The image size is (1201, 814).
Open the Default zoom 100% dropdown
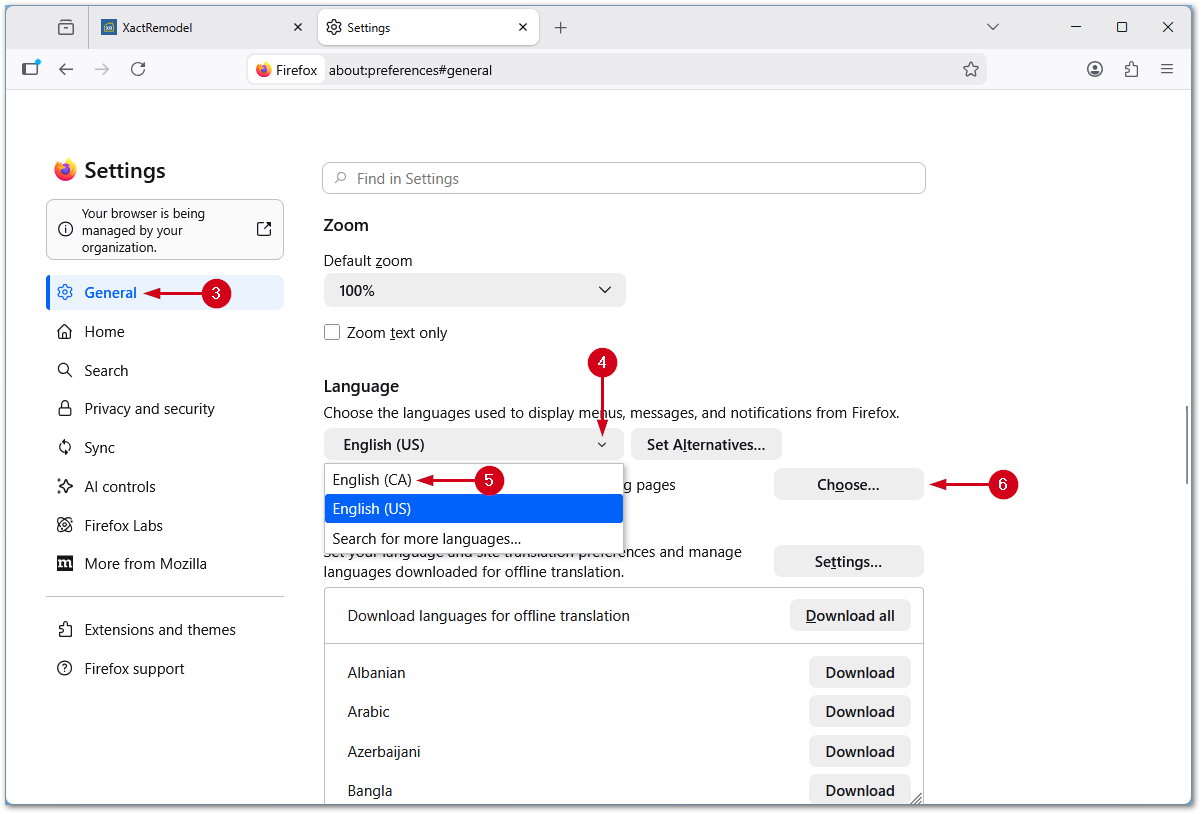tap(474, 290)
